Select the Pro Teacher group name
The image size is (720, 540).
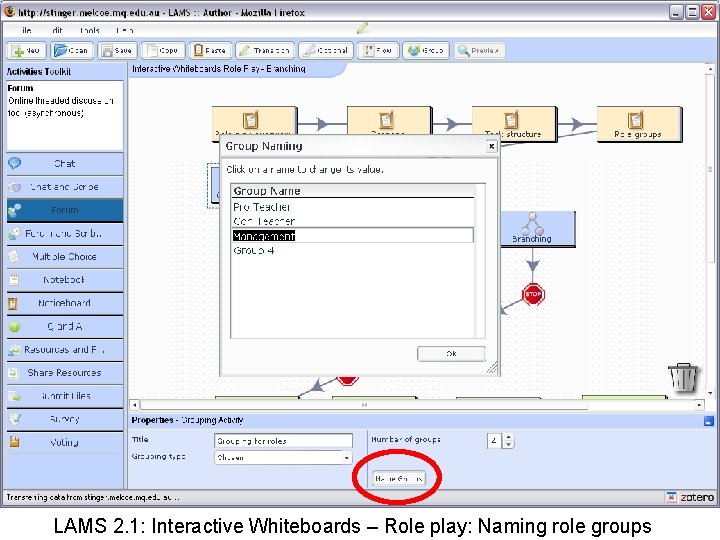pos(353,207)
